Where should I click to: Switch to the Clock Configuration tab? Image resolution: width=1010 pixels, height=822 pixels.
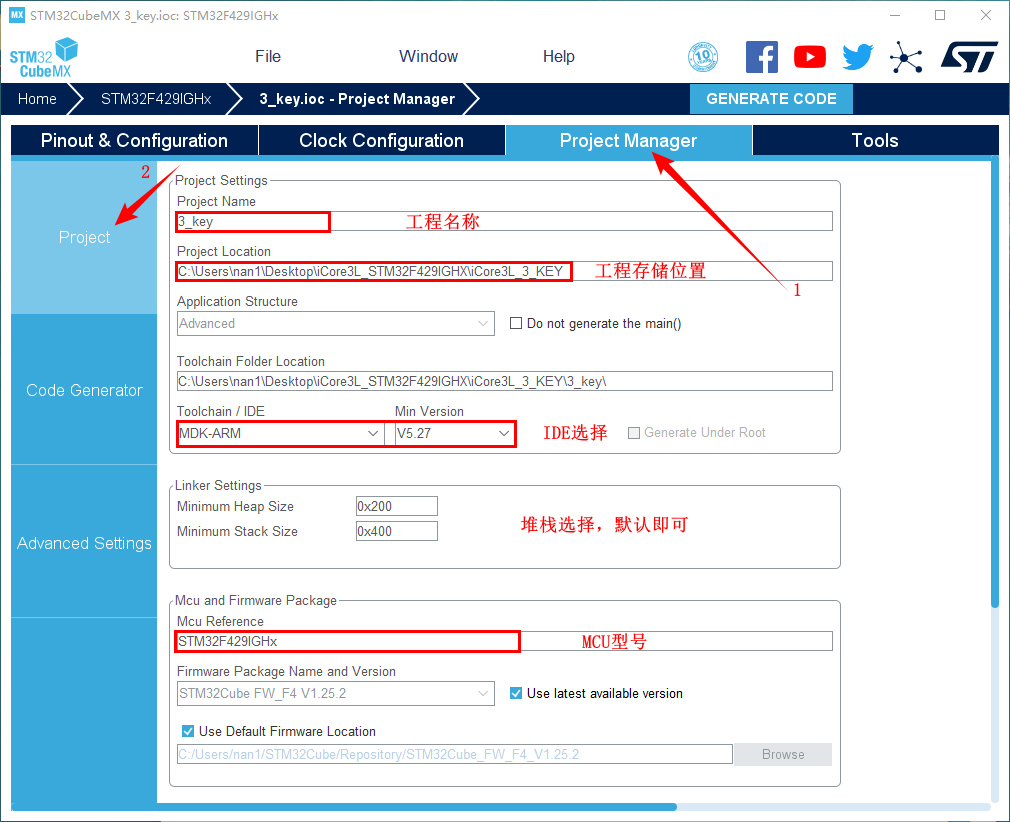[x=381, y=141]
